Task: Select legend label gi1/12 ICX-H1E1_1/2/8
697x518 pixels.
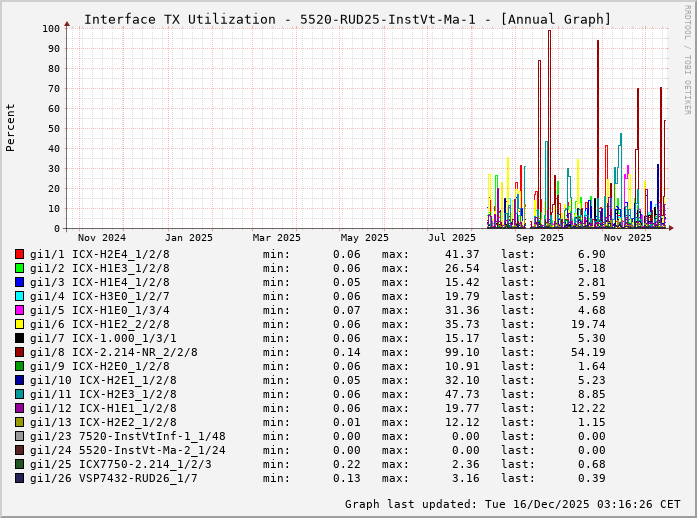Action: pos(103,408)
